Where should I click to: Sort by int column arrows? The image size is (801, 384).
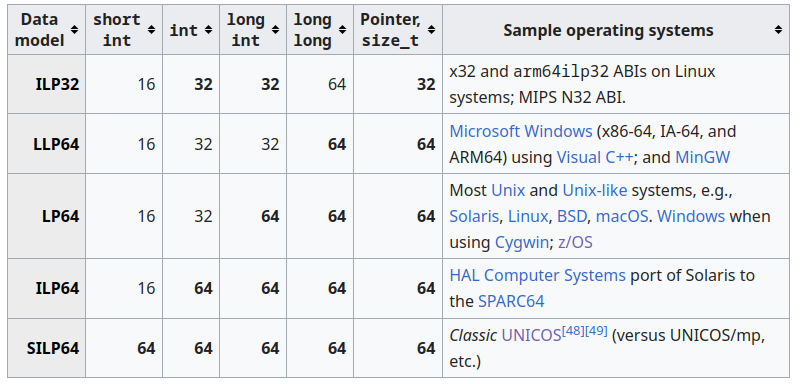pyautogui.click(x=208, y=30)
